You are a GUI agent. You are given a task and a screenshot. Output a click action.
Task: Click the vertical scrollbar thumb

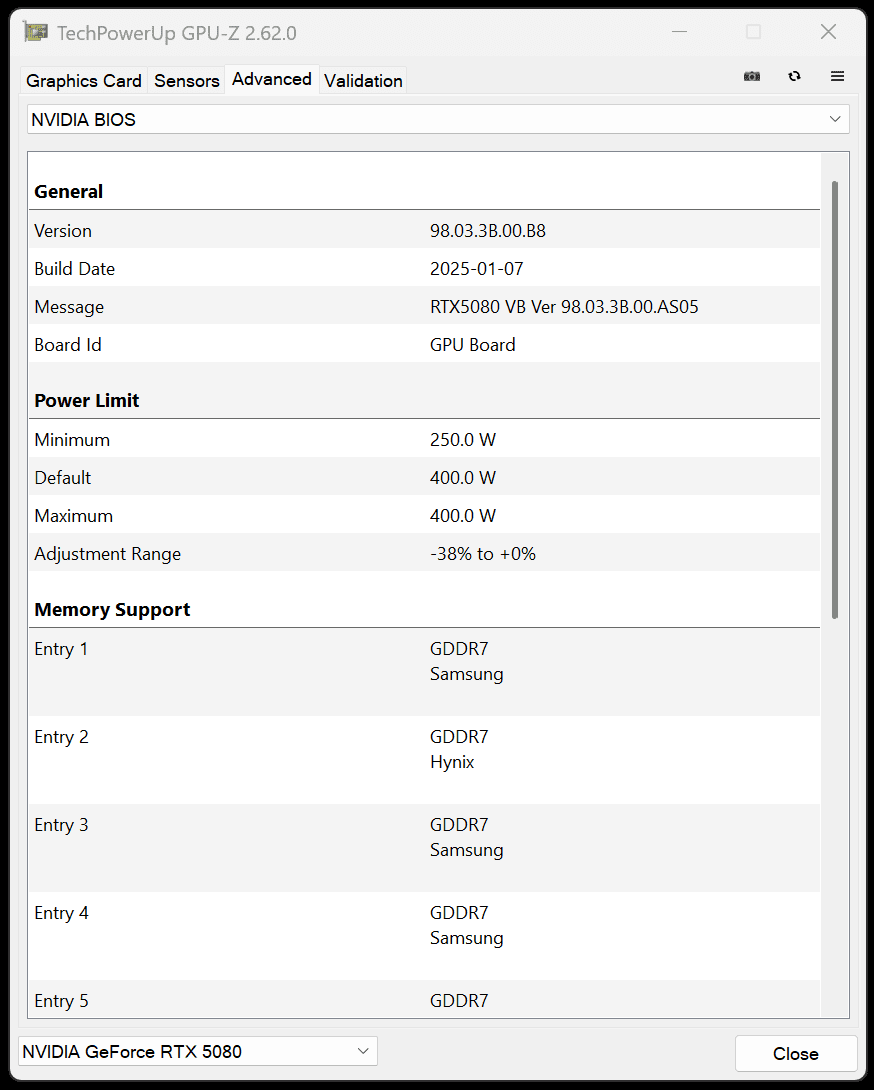[834, 400]
